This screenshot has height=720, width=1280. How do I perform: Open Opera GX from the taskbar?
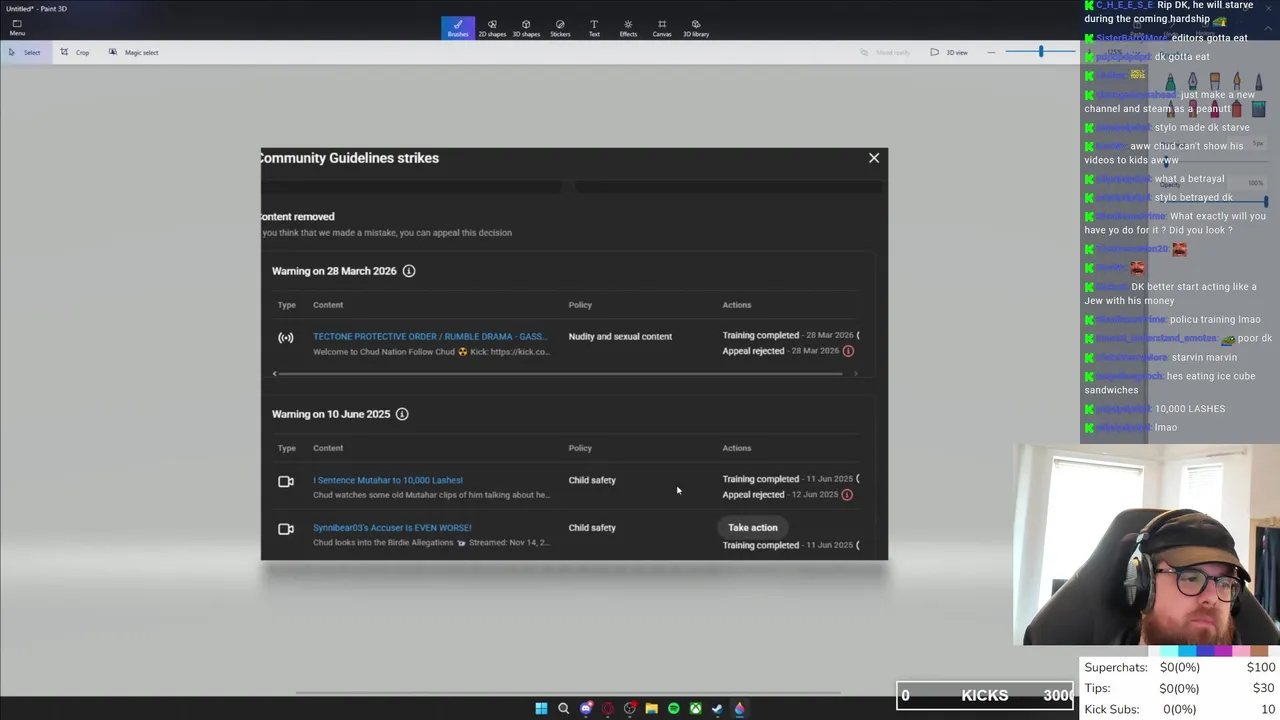[607, 708]
